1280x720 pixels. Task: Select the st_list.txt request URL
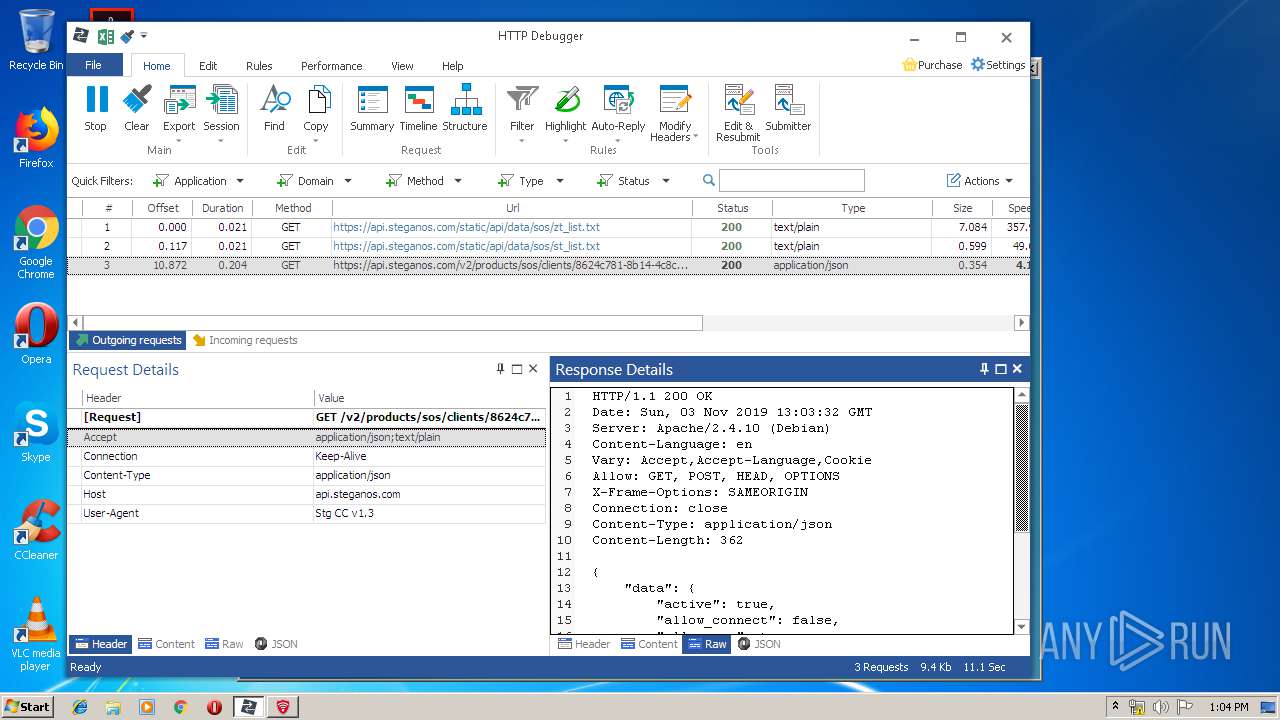466,246
